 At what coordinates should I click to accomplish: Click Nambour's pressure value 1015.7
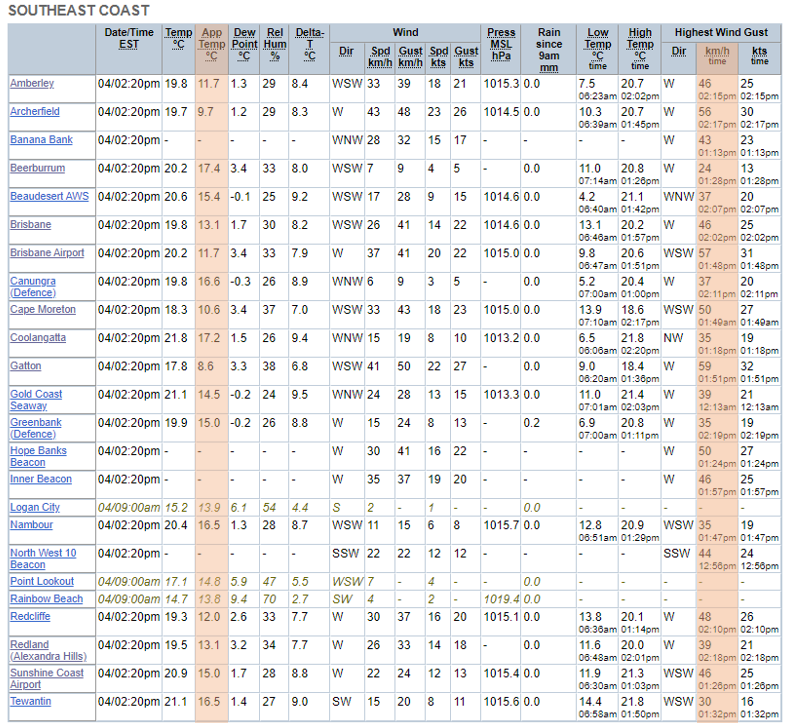(502, 525)
